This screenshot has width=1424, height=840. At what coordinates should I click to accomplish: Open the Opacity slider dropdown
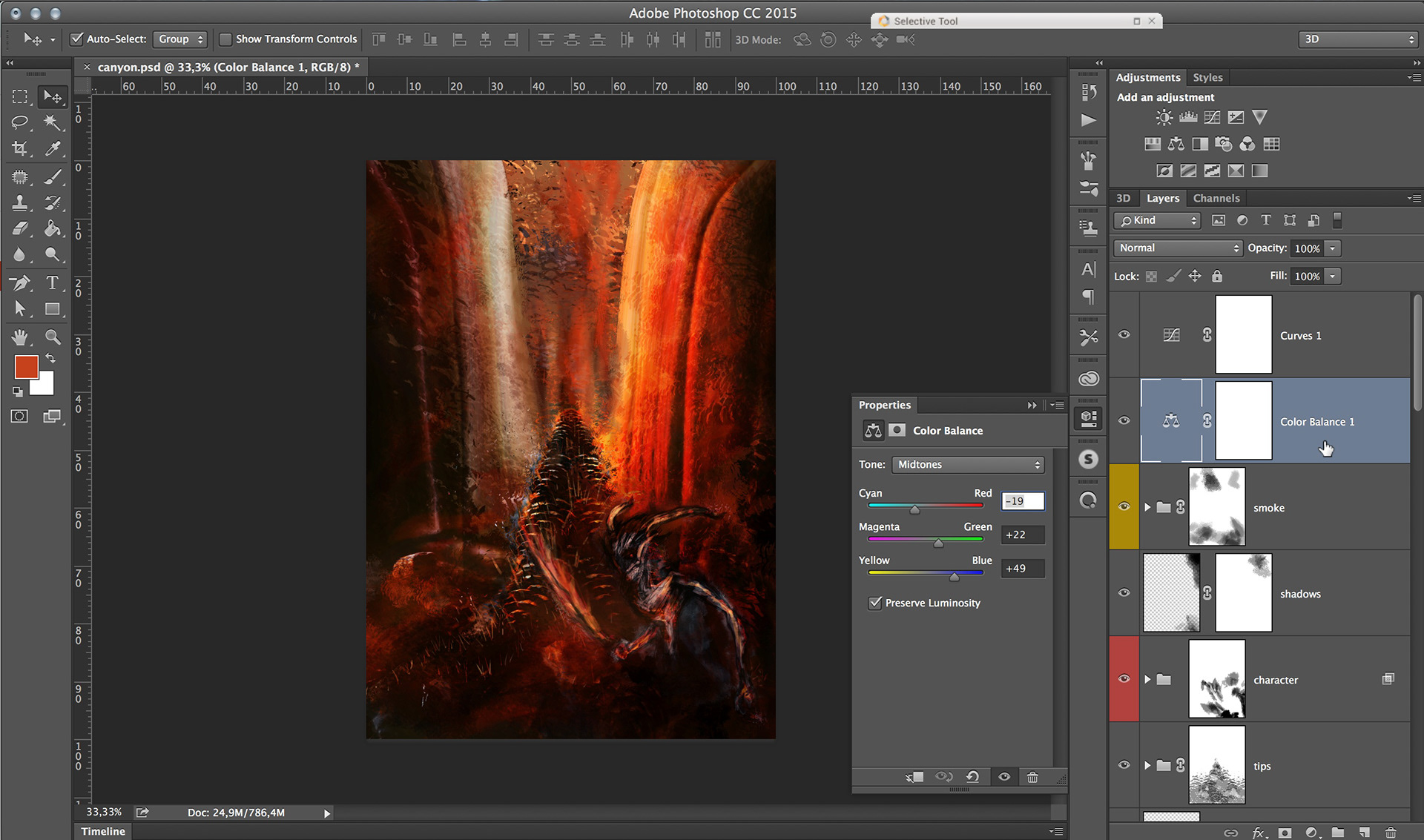1333,248
